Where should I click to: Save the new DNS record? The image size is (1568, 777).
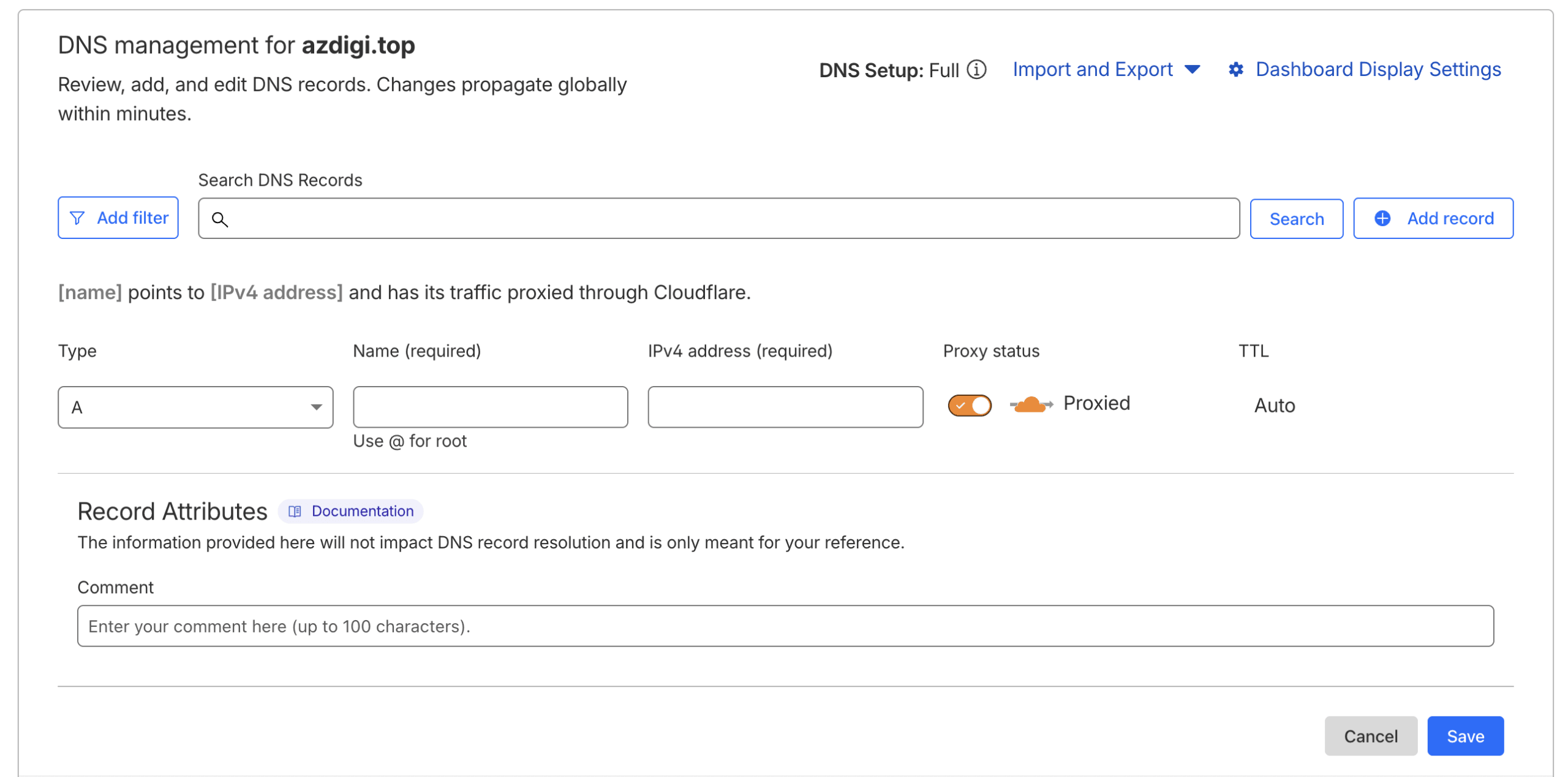click(1465, 736)
